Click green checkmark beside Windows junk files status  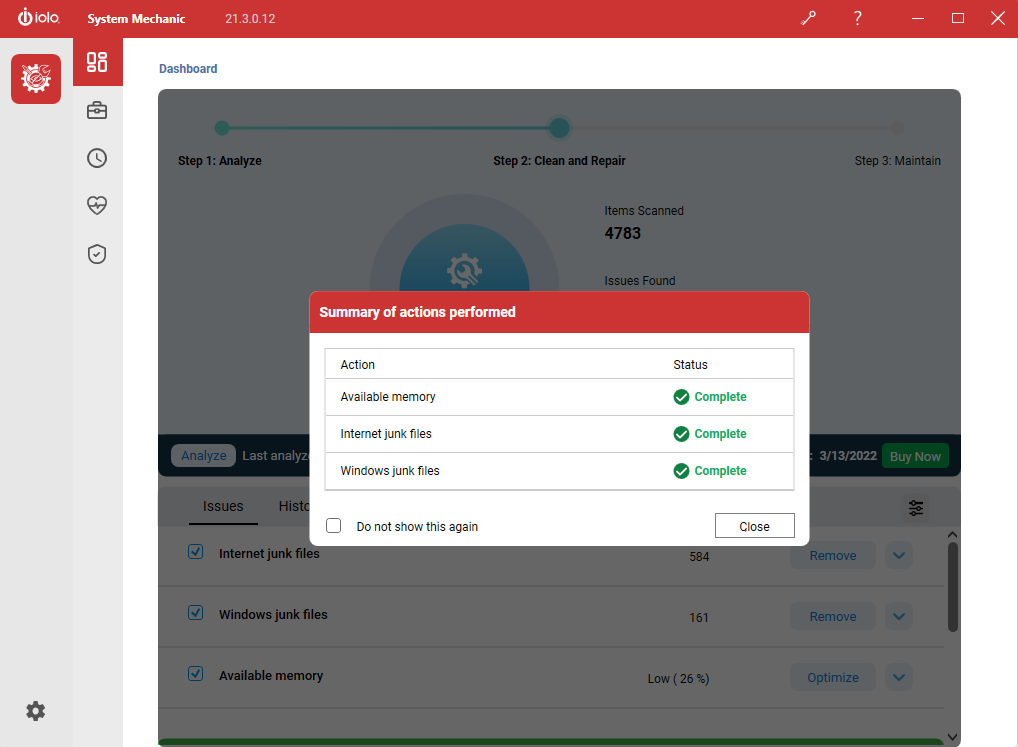coord(681,471)
